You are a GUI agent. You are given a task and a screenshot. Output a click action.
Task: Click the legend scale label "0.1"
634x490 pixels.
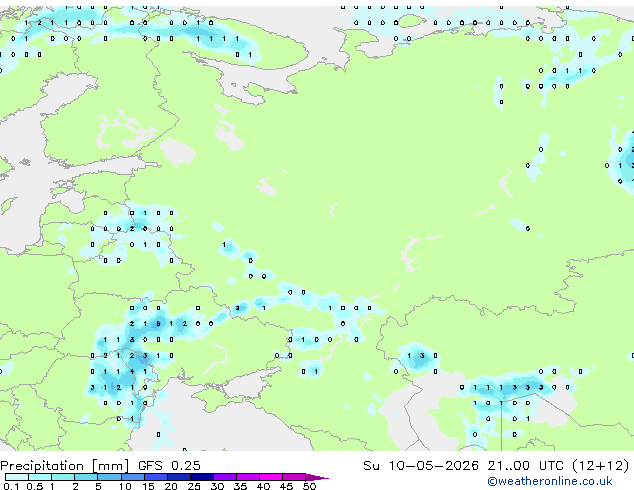pyautogui.click(x=11, y=486)
